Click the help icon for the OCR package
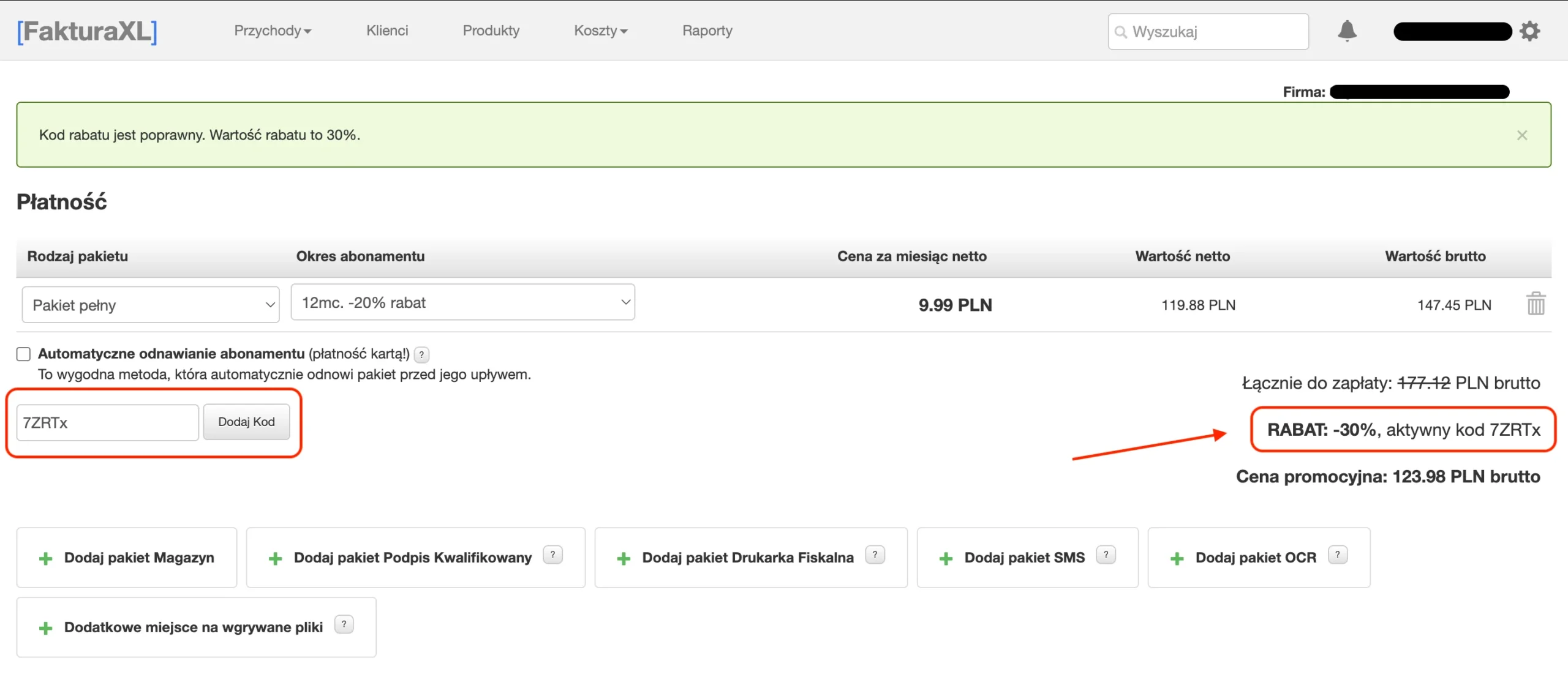The height and width of the screenshot is (680, 1568). 1337,555
